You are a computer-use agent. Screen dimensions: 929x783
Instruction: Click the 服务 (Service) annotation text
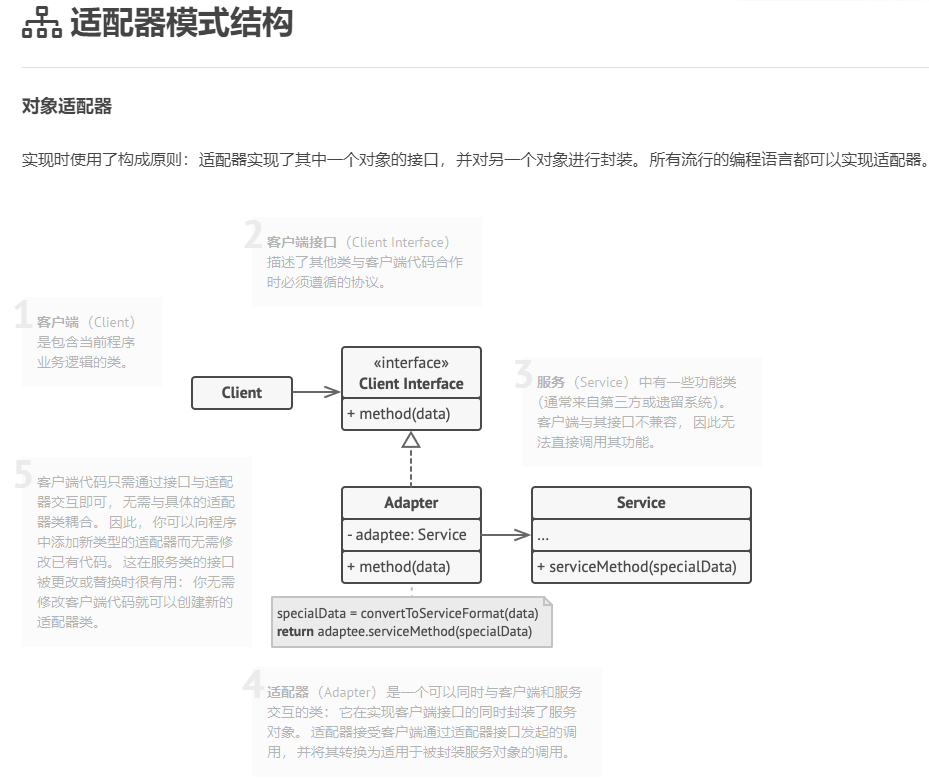coord(636,412)
